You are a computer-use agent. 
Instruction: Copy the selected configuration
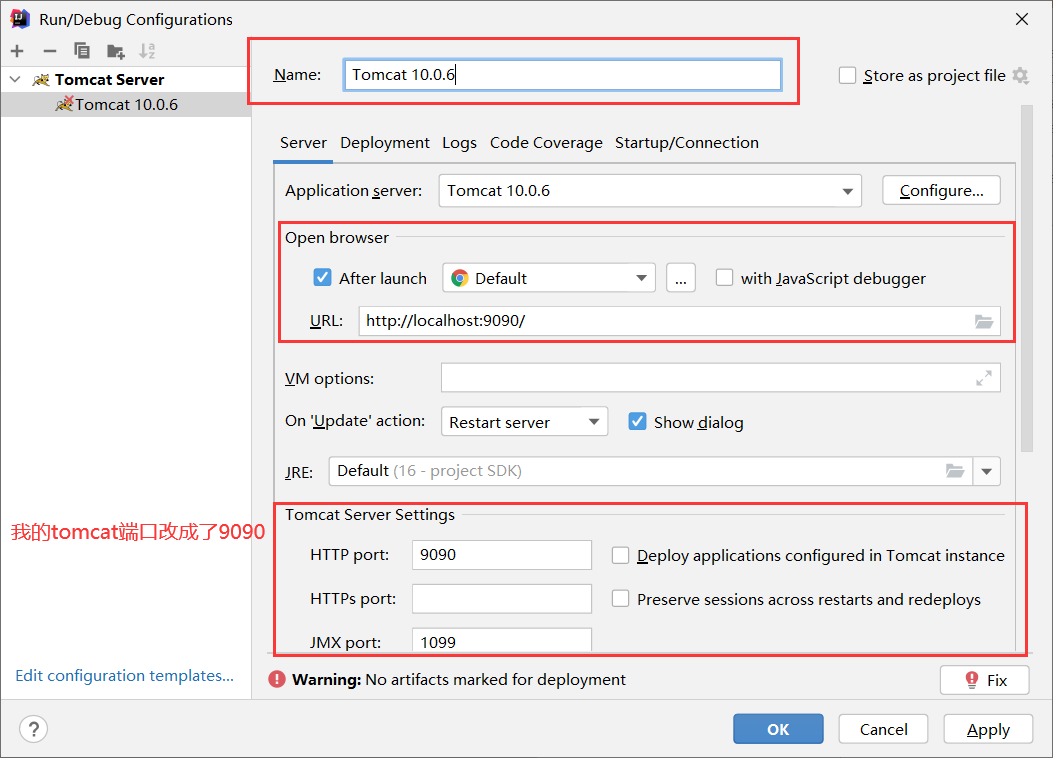pyautogui.click(x=82, y=51)
